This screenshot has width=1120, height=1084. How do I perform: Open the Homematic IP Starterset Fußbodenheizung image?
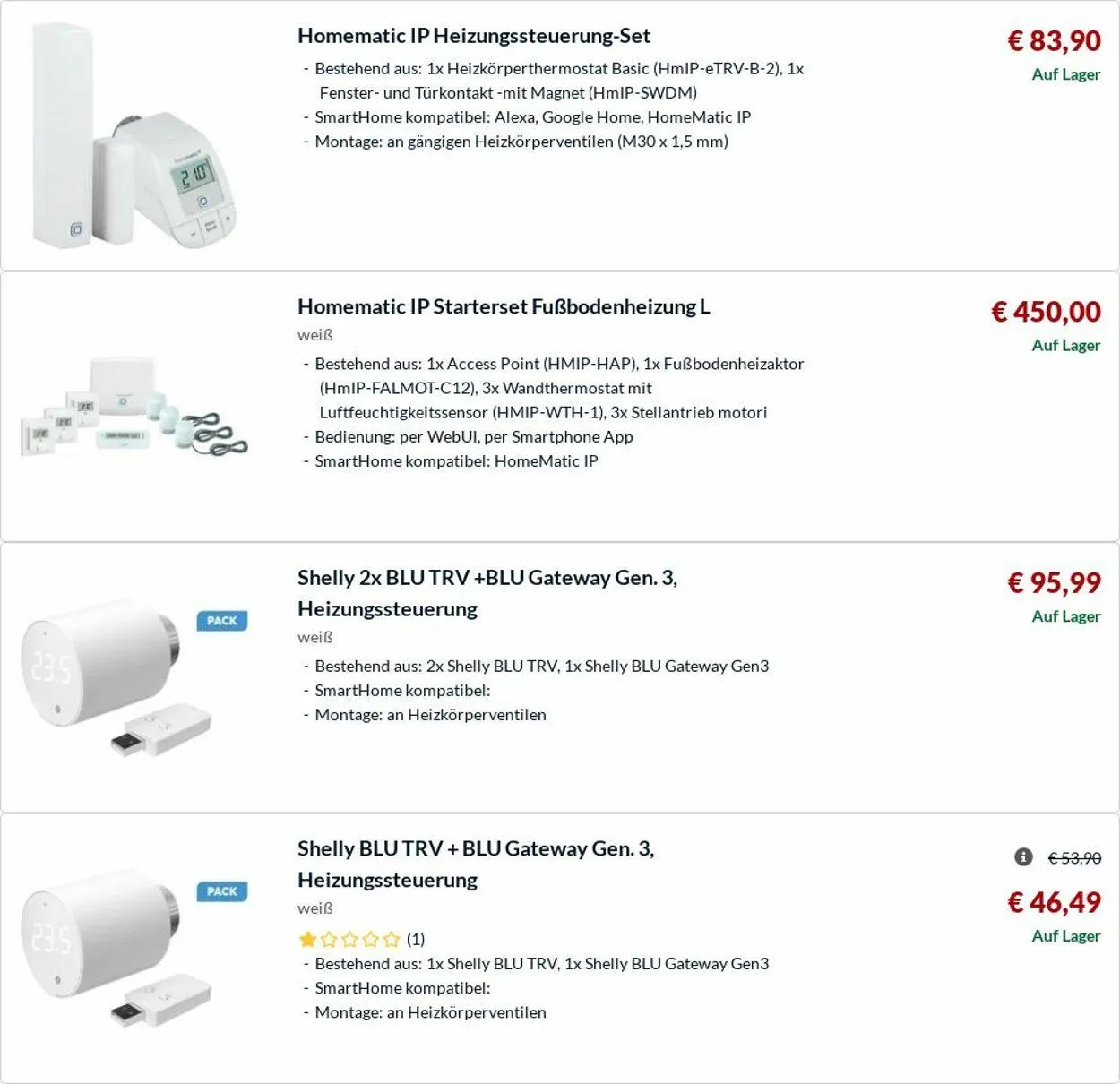click(x=134, y=408)
